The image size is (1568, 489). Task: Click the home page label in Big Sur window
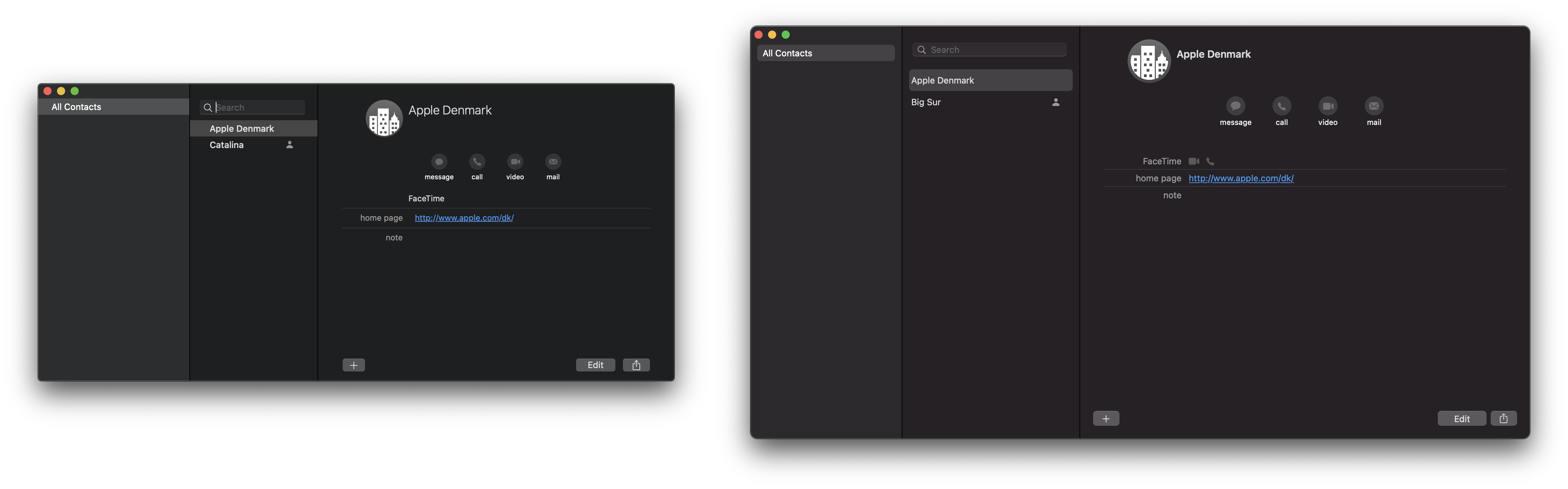[x=1158, y=178]
